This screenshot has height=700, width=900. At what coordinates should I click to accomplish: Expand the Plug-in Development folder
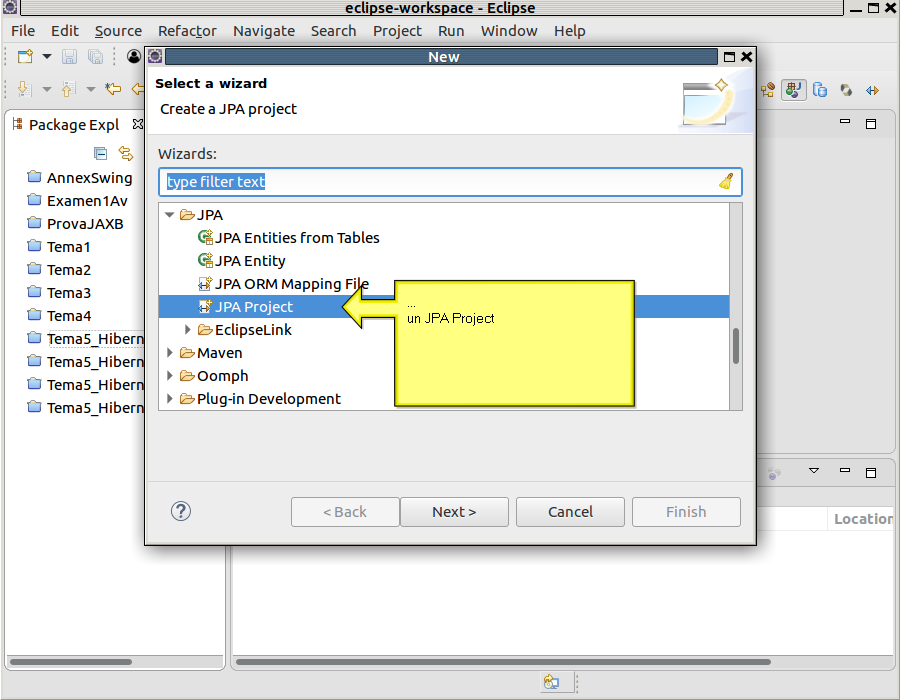coord(169,398)
